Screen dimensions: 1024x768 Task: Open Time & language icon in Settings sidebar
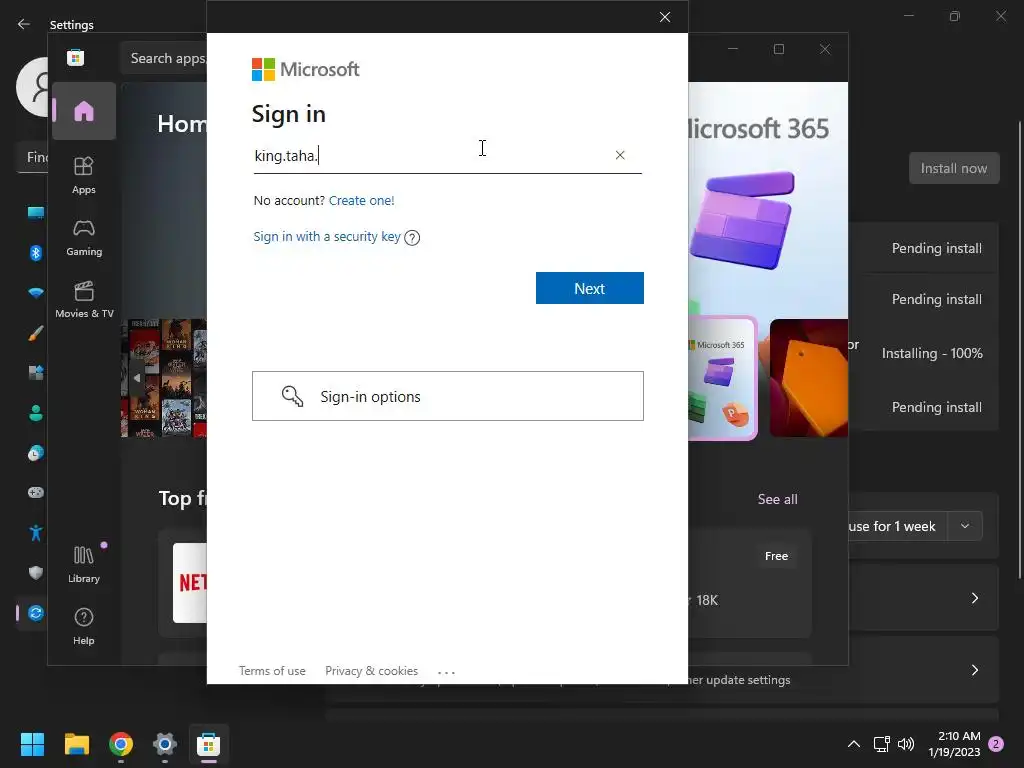(x=35, y=453)
